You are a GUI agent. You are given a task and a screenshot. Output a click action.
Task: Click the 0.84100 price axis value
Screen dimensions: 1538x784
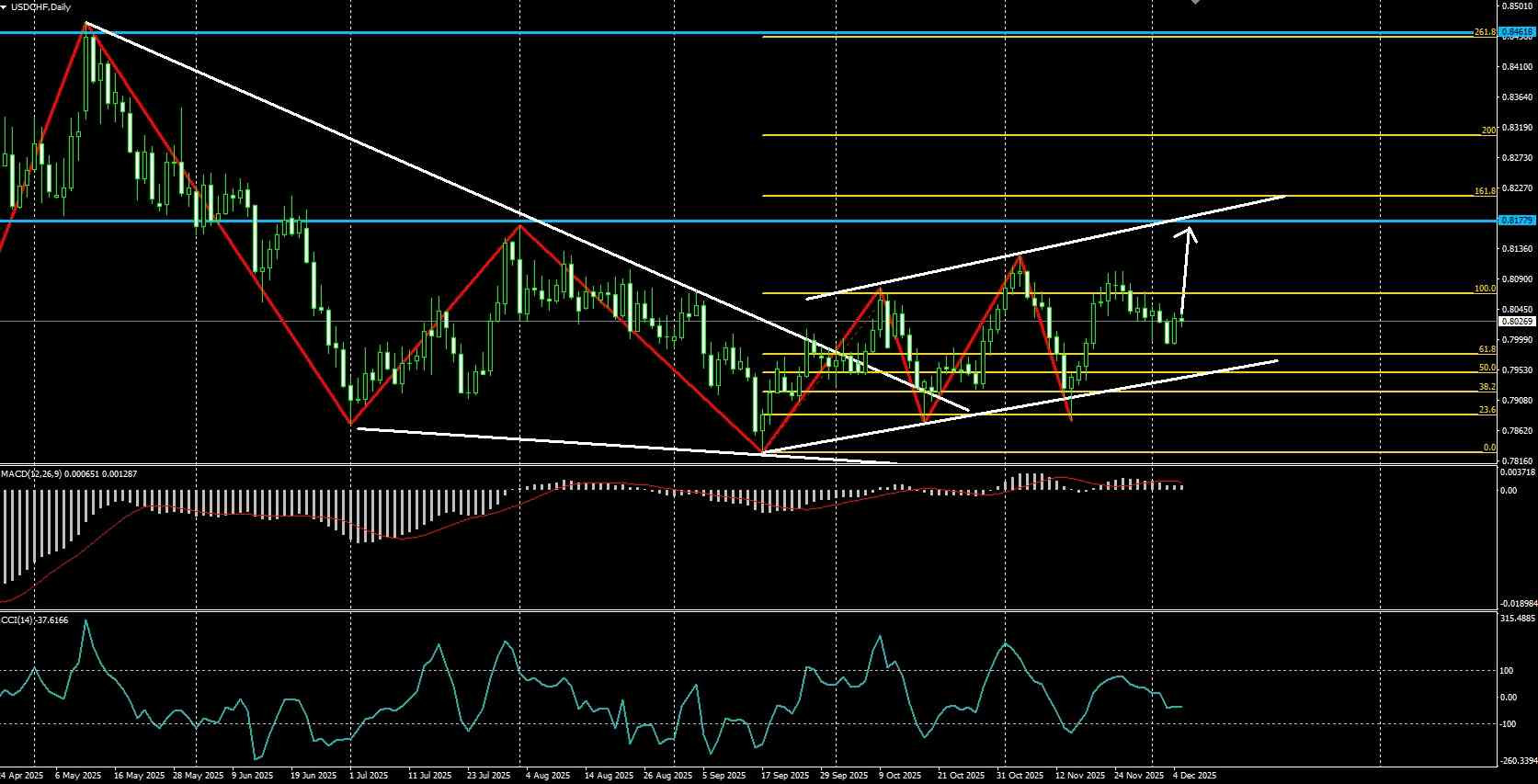pyautogui.click(x=1517, y=67)
